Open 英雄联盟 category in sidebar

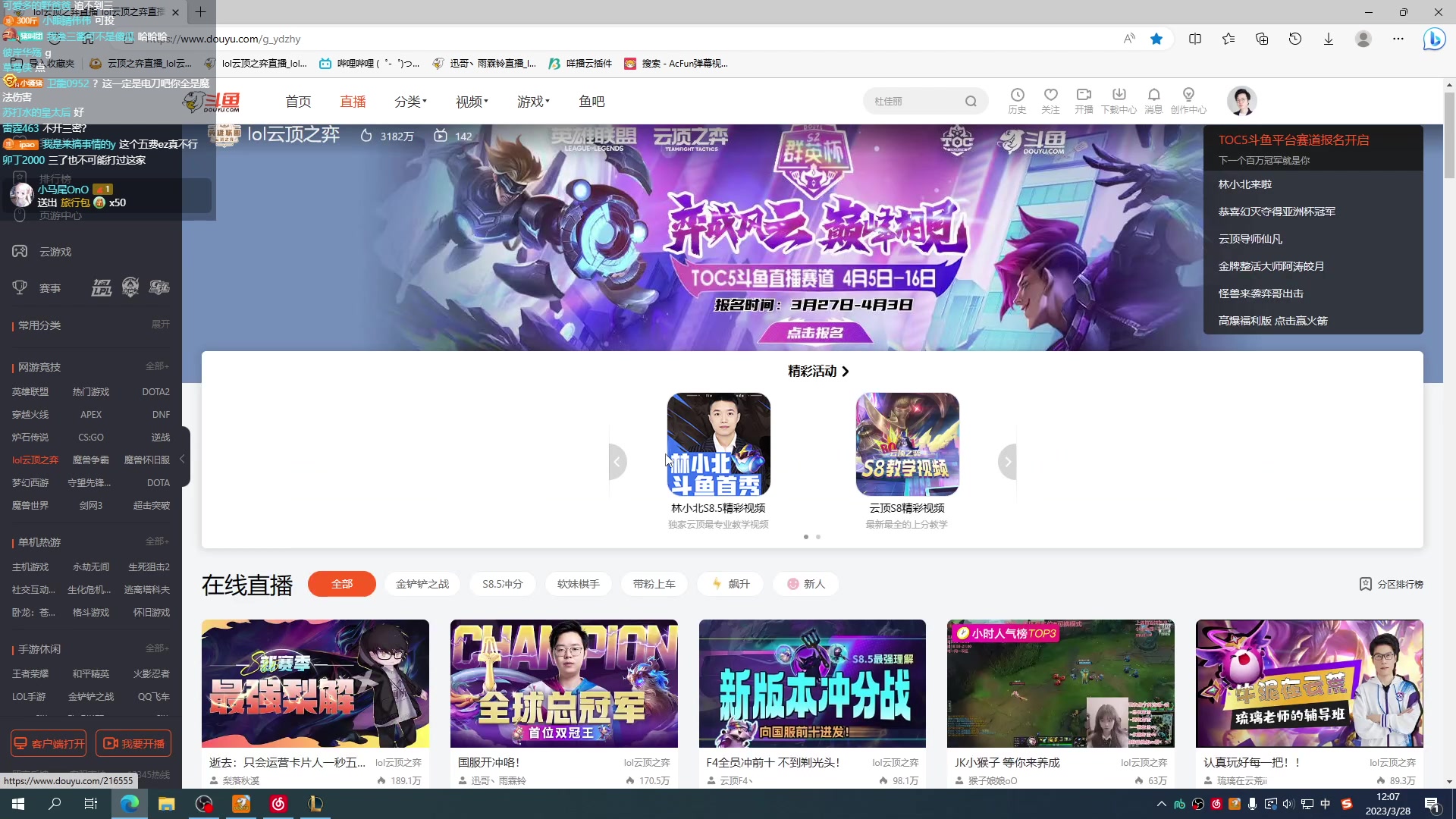[30, 392]
